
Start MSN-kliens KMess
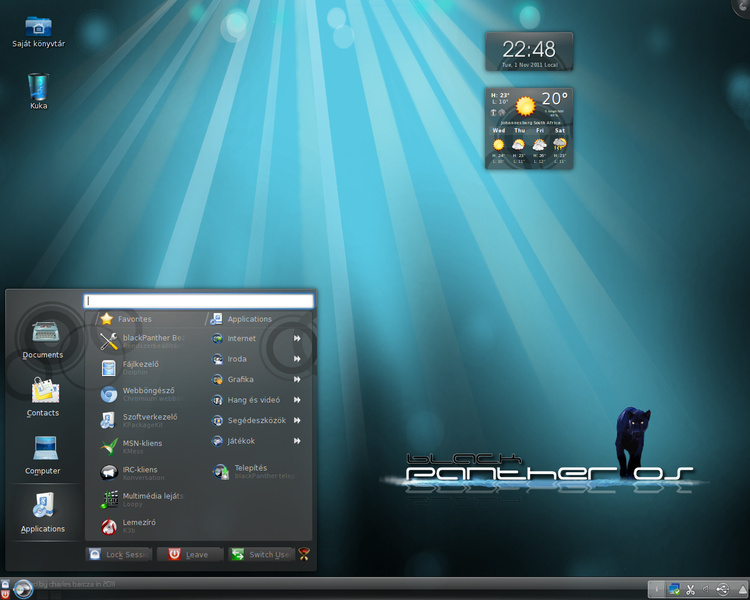[142, 446]
